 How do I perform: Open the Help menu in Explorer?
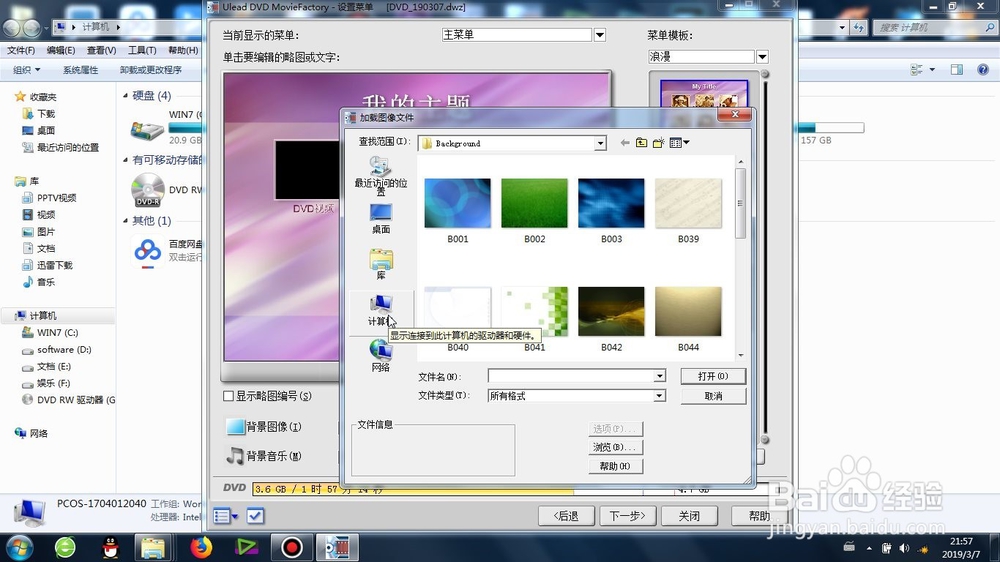click(183, 50)
